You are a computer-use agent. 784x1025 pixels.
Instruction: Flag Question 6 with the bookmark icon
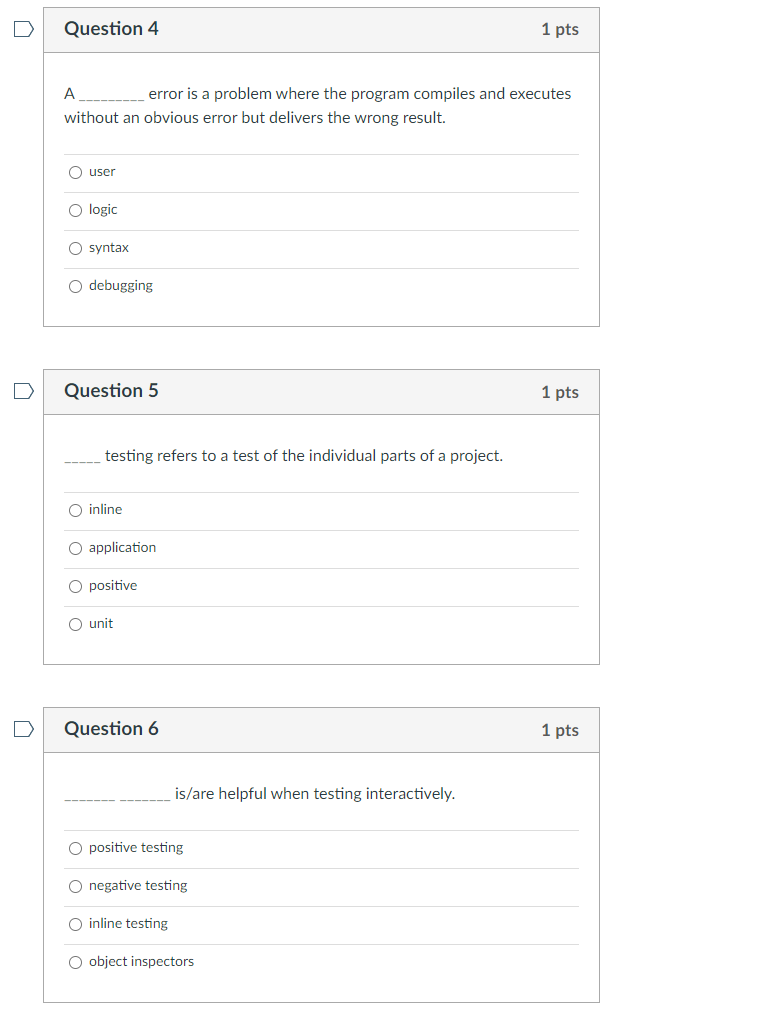(x=24, y=729)
